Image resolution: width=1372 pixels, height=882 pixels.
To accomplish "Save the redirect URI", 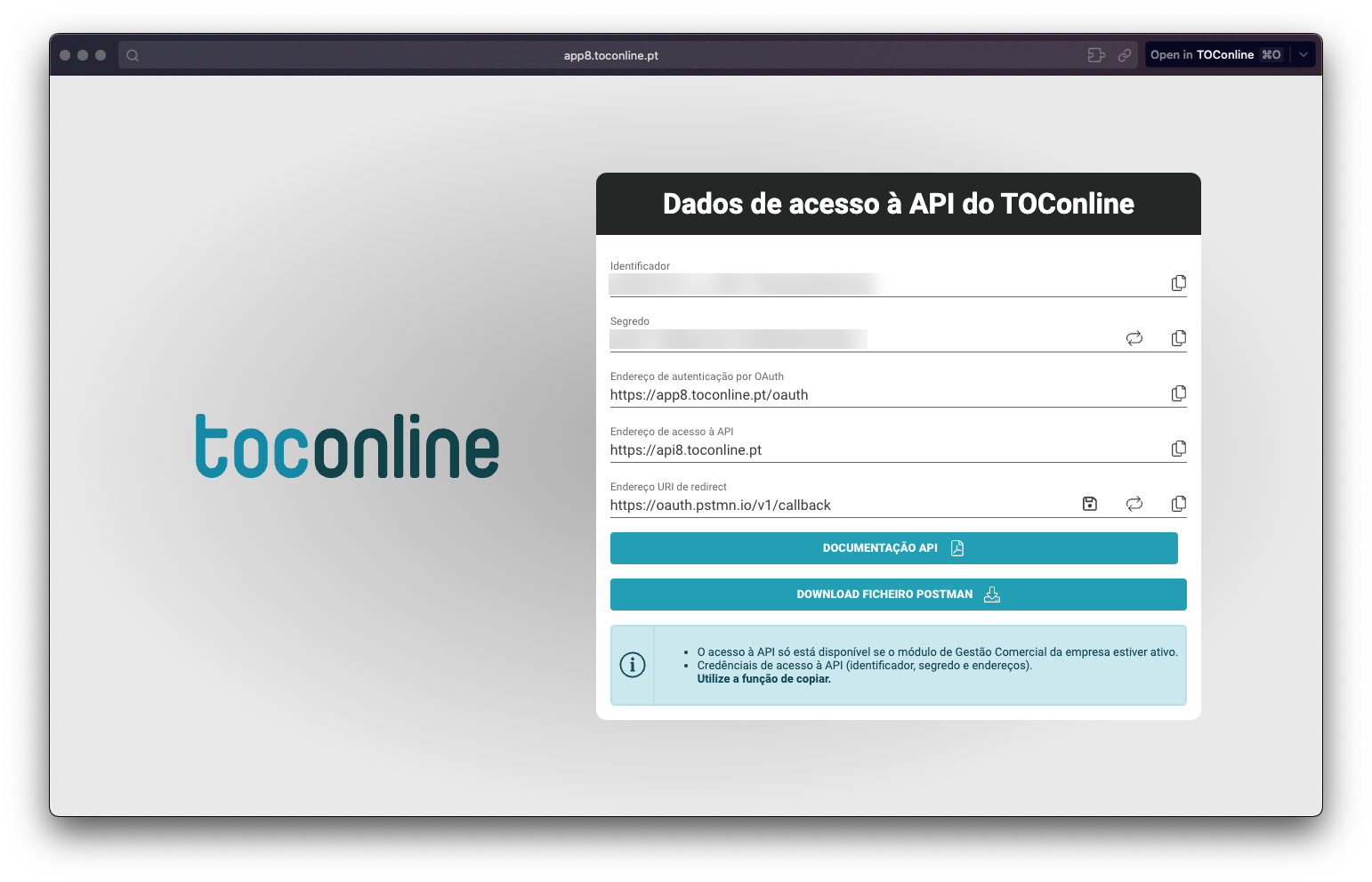I will pyautogui.click(x=1090, y=504).
